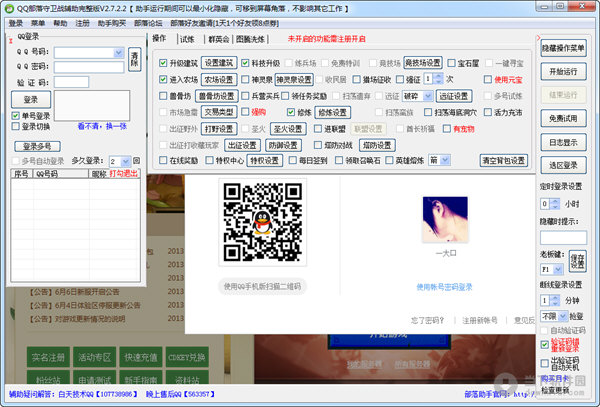Enable the 有宠物 checkbox
Image resolution: width=600 pixels, height=407 pixels.
(x=447, y=129)
